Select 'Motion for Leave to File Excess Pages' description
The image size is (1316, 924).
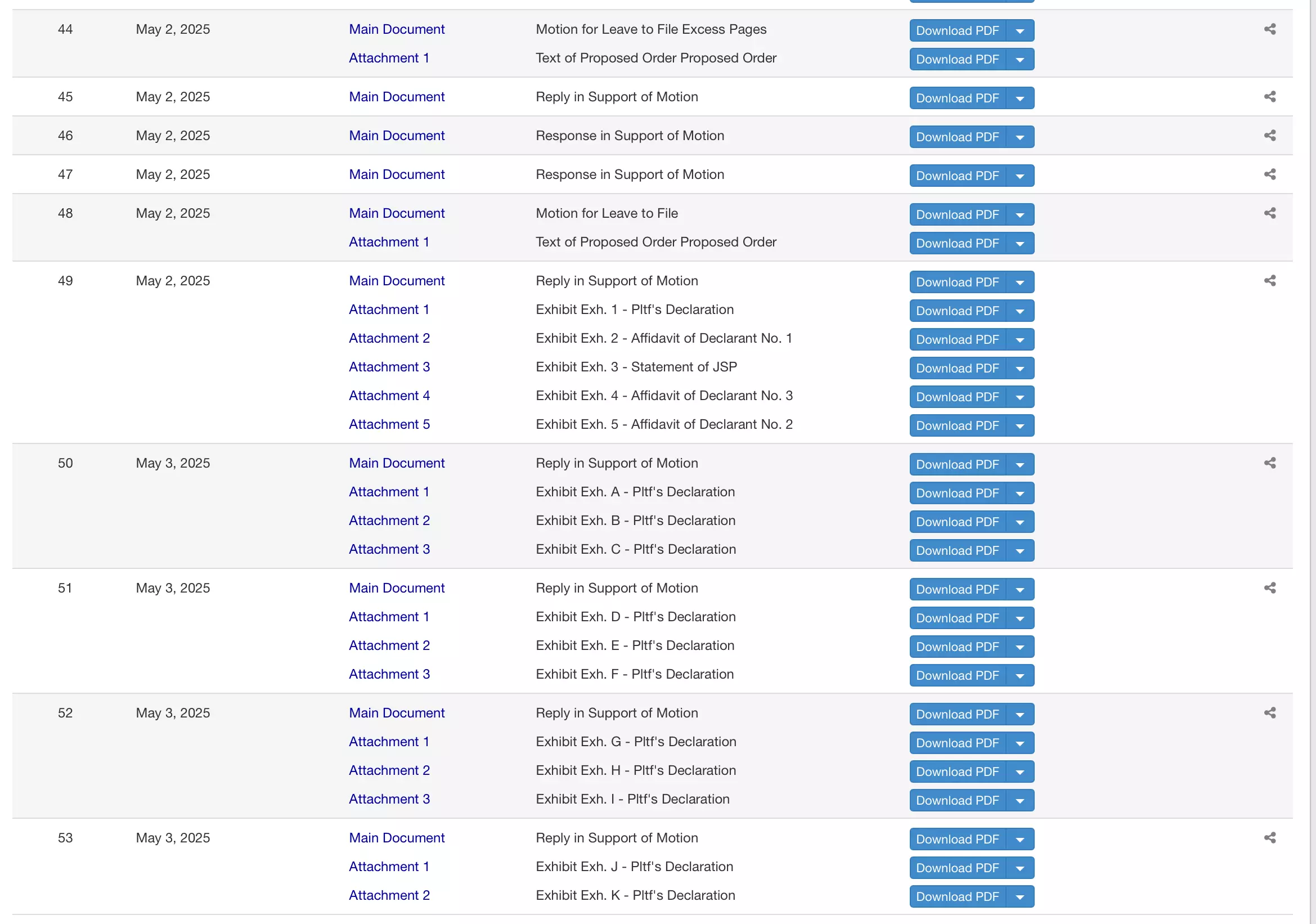click(651, 29)
